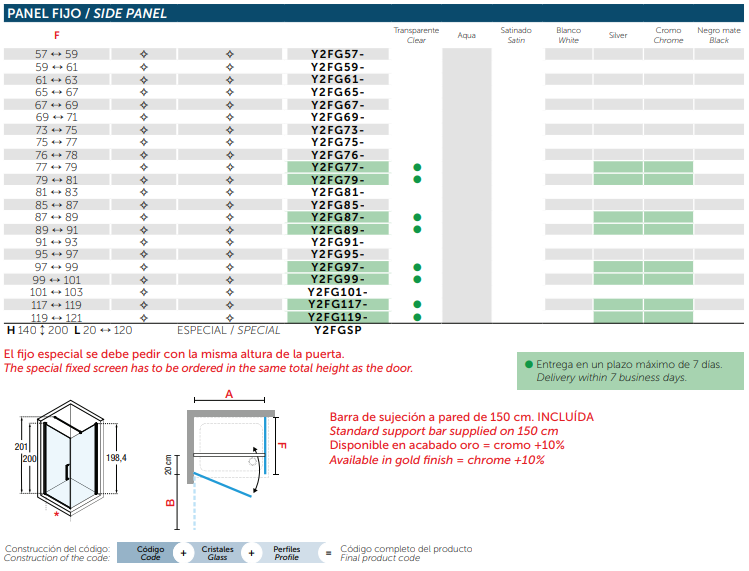This screenshot has width=749, height=571.
Task: Select the Cromo Chrome column header
Action: (668, 35)
